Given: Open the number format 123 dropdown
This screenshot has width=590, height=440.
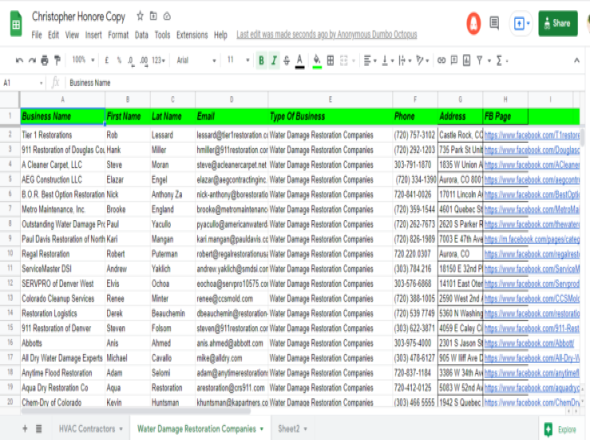Looking at the screenshot, I should tap(158, 60).
